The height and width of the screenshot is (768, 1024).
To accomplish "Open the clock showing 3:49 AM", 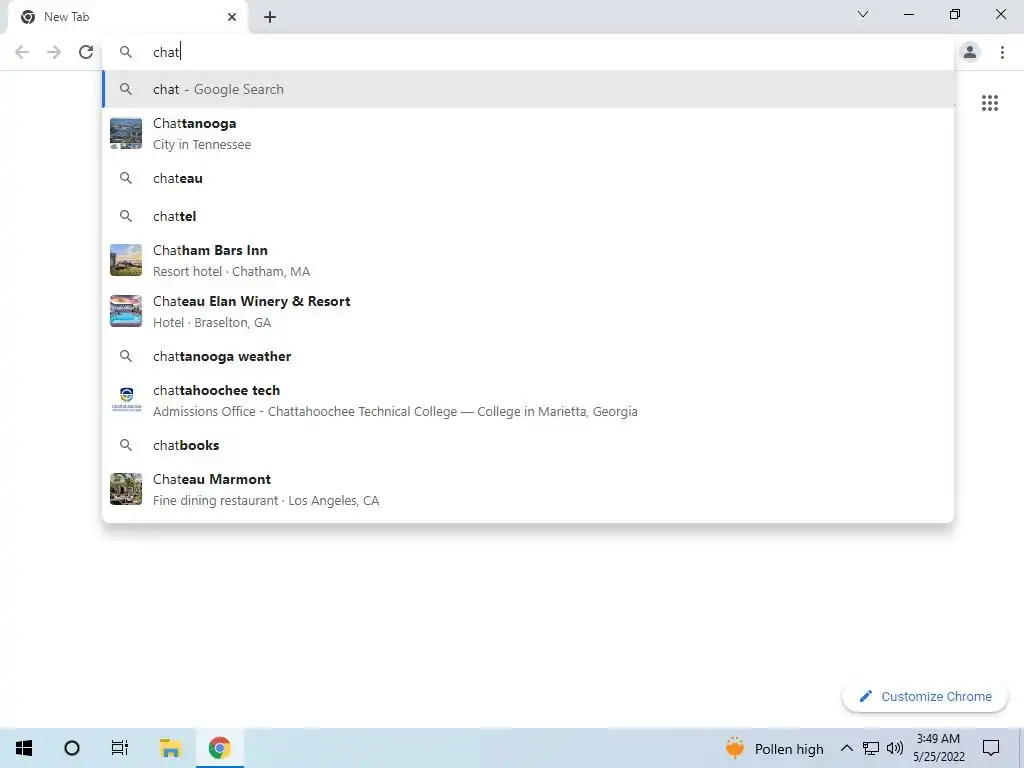I will click(x=938, y=748).
